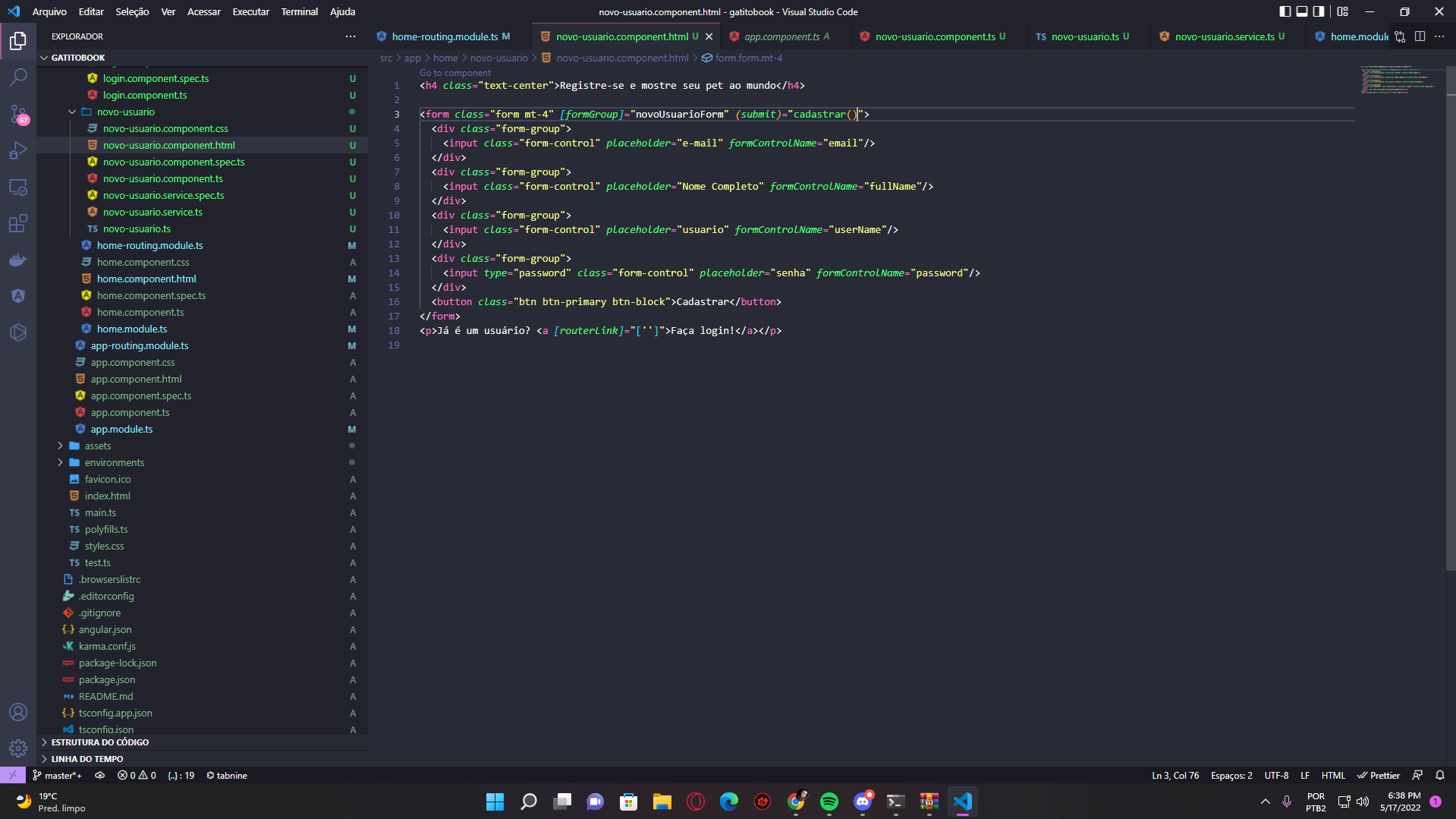This screenshot has width=1456, height=819.
Task: Open Source Control view with 67 changes
Action: pos(18,114)
